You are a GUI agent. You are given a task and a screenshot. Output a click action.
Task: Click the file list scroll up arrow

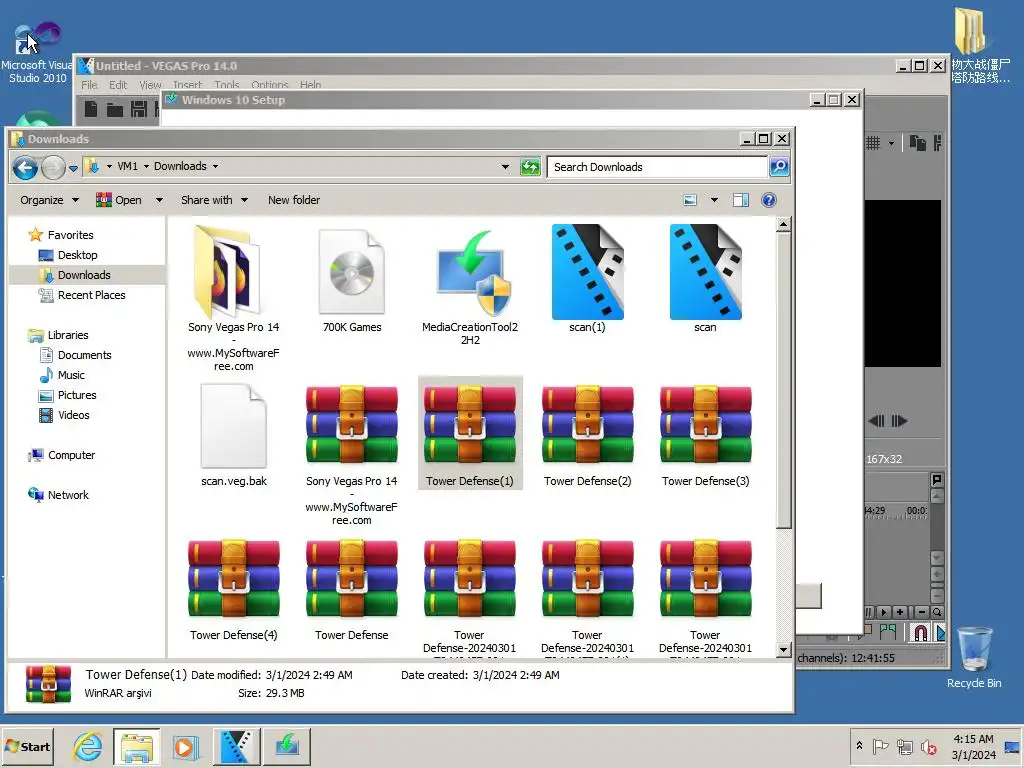click(x=784, y=225)
